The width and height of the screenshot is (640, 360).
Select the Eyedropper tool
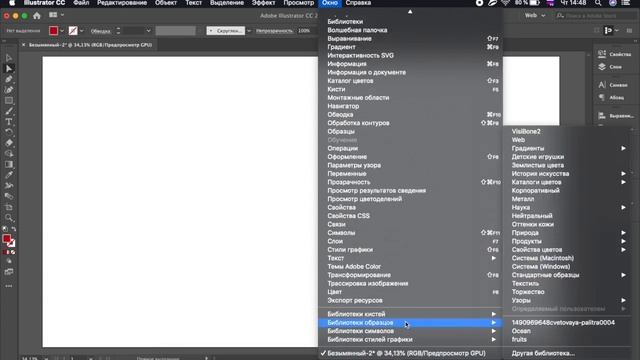[x=9, y=175]
